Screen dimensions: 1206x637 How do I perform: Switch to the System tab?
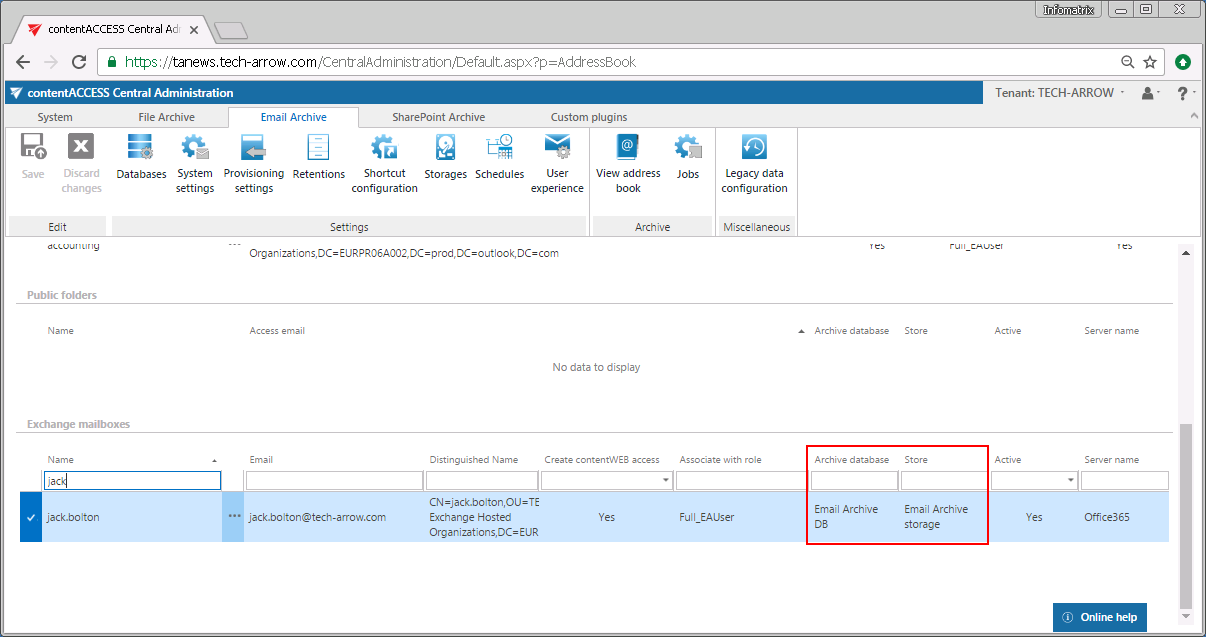click(x=55, y=117)
